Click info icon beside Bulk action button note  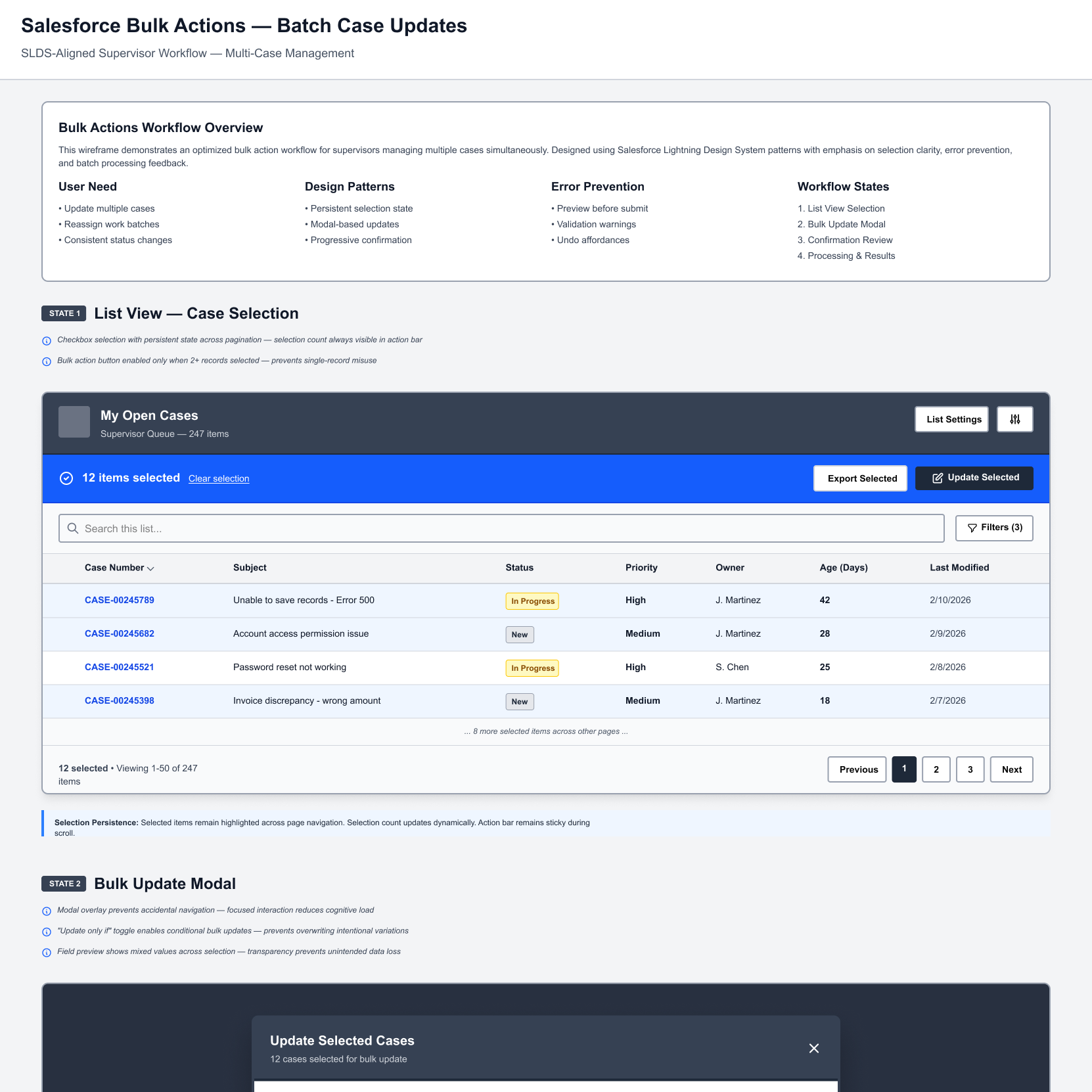(x=47, y=361)
